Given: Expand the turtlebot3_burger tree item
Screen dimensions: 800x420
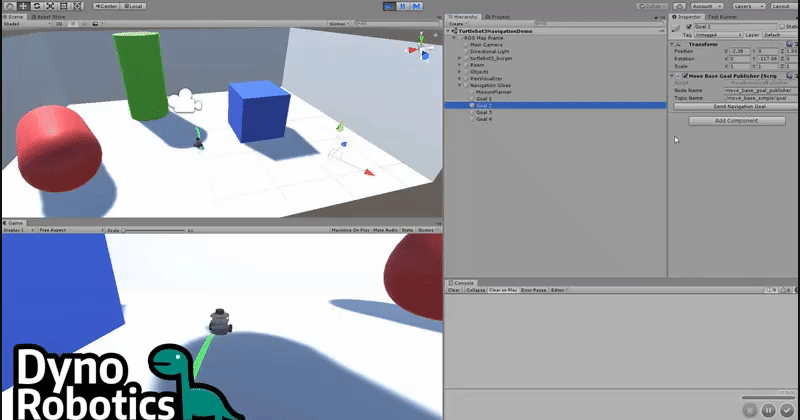Looking at the screenshot, I should 459,58.
